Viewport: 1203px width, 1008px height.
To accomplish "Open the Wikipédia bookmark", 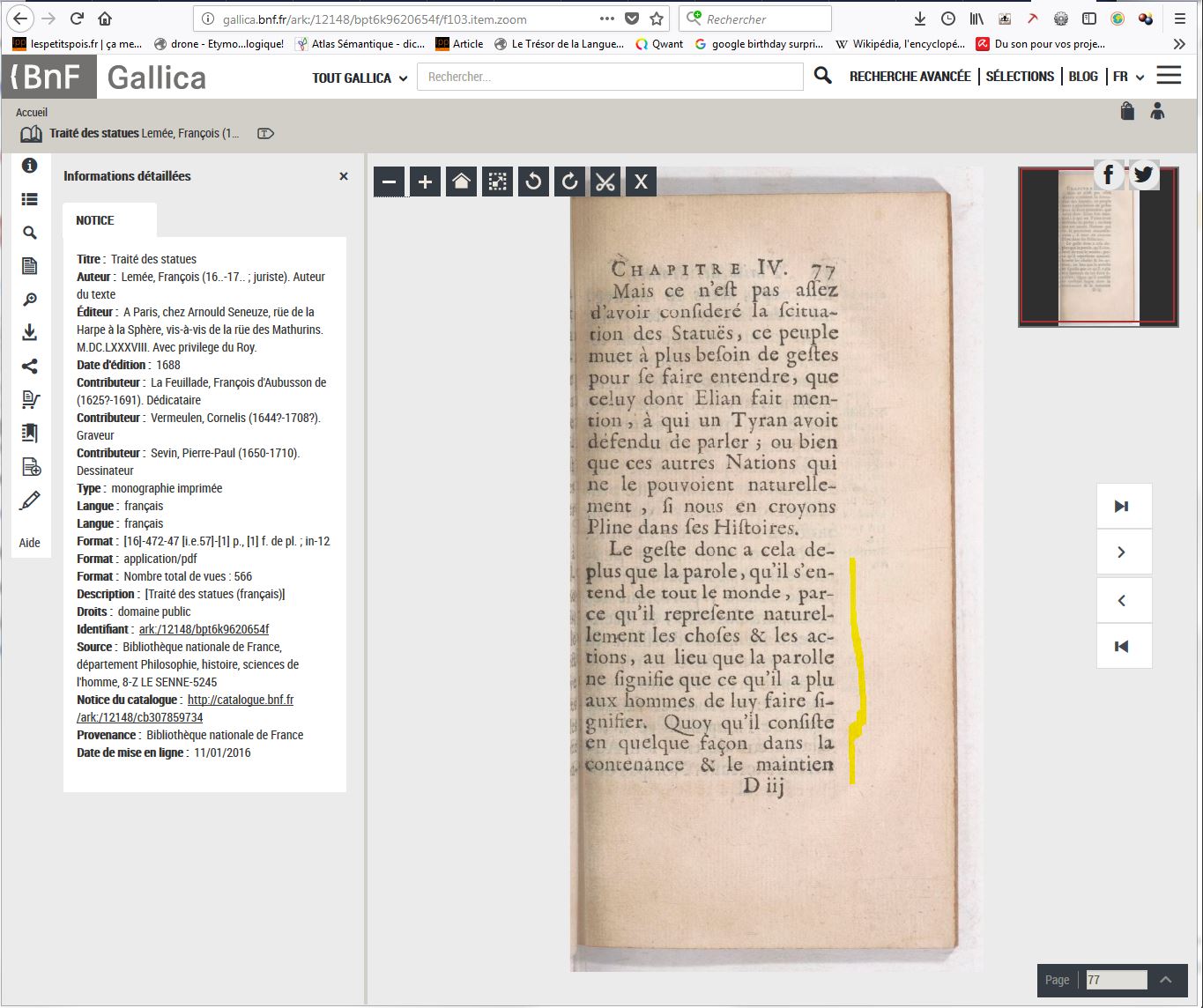I will 899,44.
